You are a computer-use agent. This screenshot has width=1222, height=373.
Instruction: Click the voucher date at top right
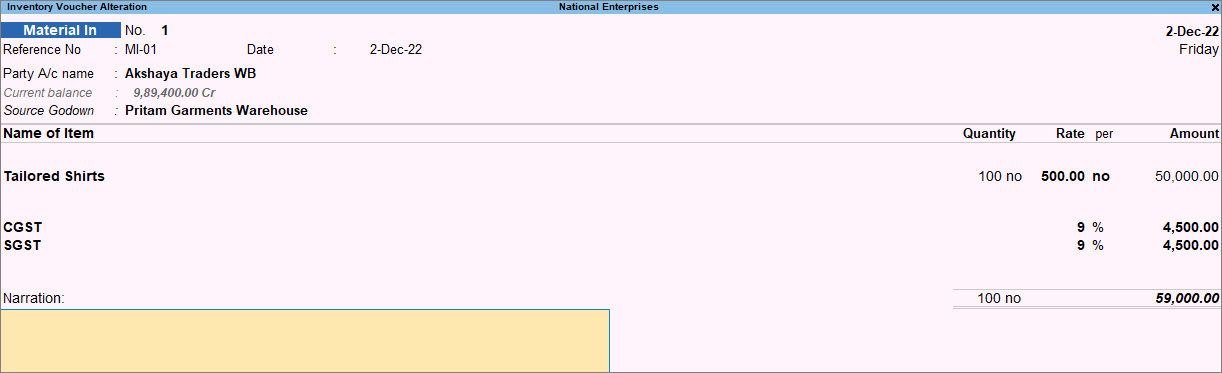coord(1193,31)
